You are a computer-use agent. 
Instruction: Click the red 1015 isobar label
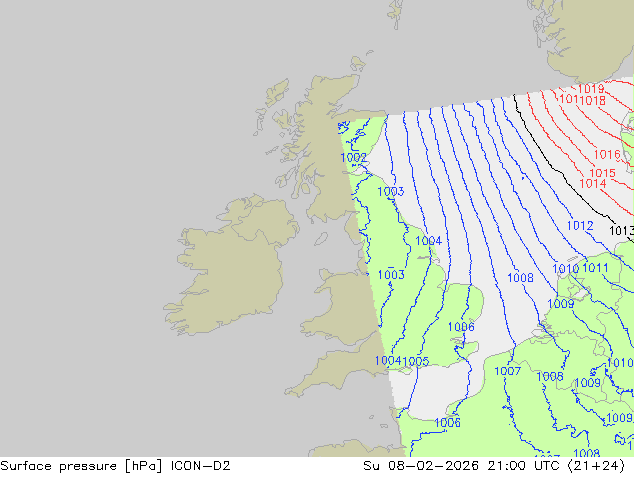(x=602, y=173)
